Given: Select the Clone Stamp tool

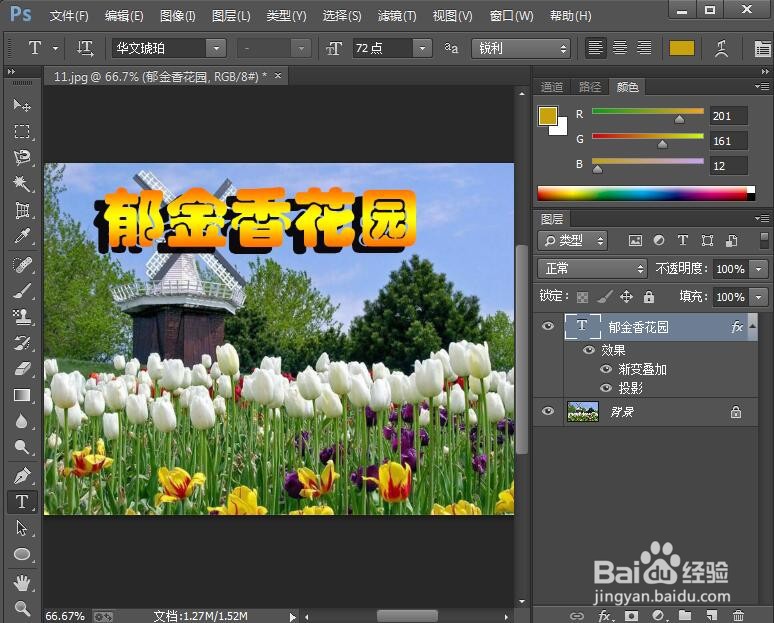Looking at the screenshot, I should coord(22,317).
